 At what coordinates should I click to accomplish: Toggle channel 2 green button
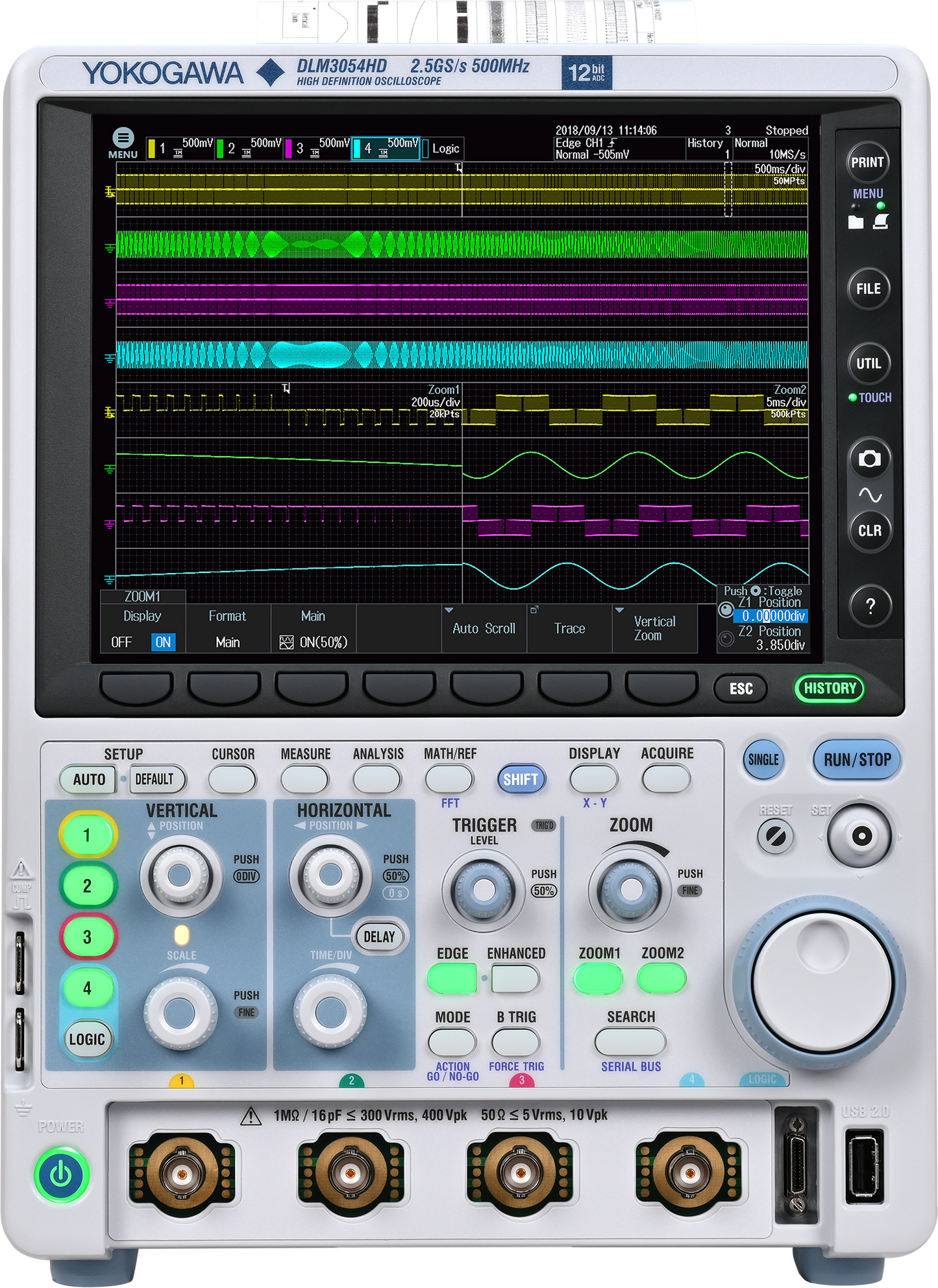click(87, 886)
